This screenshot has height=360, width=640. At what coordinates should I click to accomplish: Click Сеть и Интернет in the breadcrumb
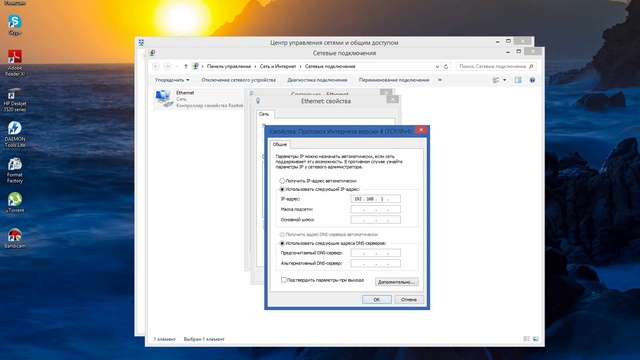point(278,66)
